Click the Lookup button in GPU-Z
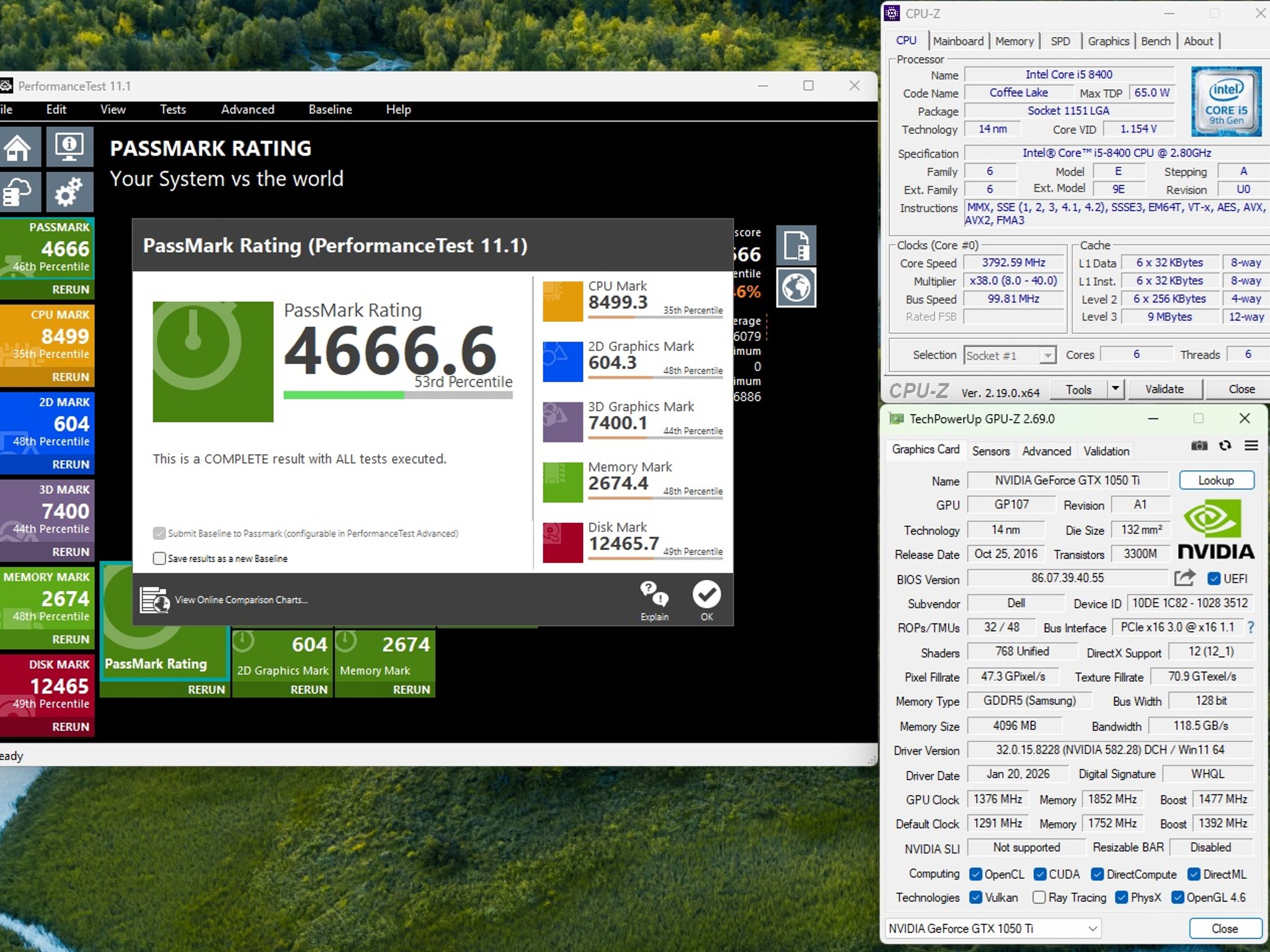1270x952 pixels. (x=1216, y=480)
